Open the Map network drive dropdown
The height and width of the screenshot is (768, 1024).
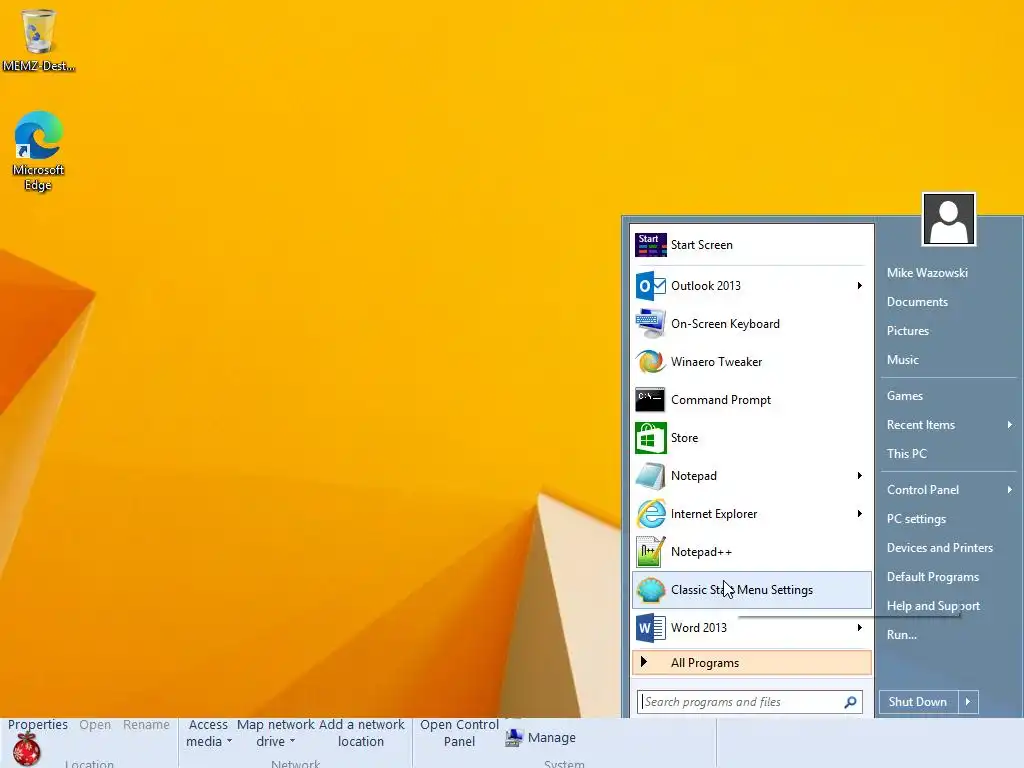[276, 733]
